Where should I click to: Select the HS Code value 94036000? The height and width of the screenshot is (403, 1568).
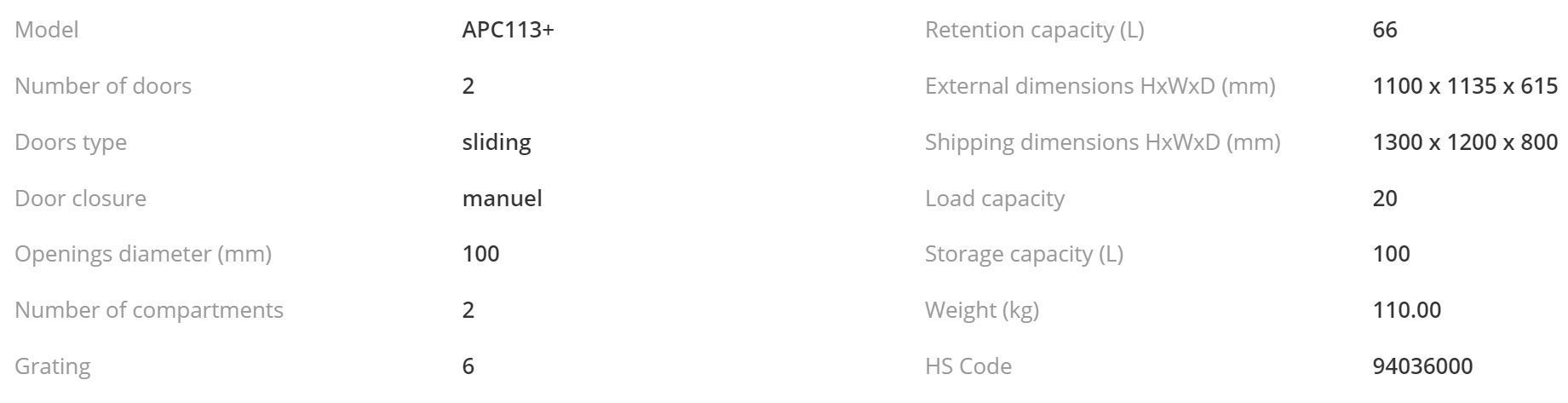(x=1422, y=366)
